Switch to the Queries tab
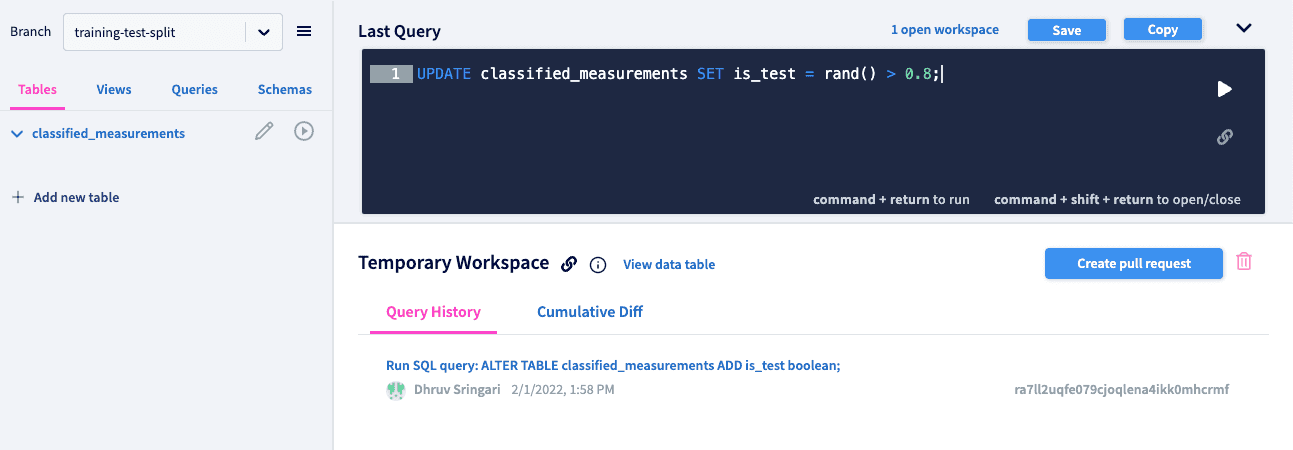 coord(194,90)
